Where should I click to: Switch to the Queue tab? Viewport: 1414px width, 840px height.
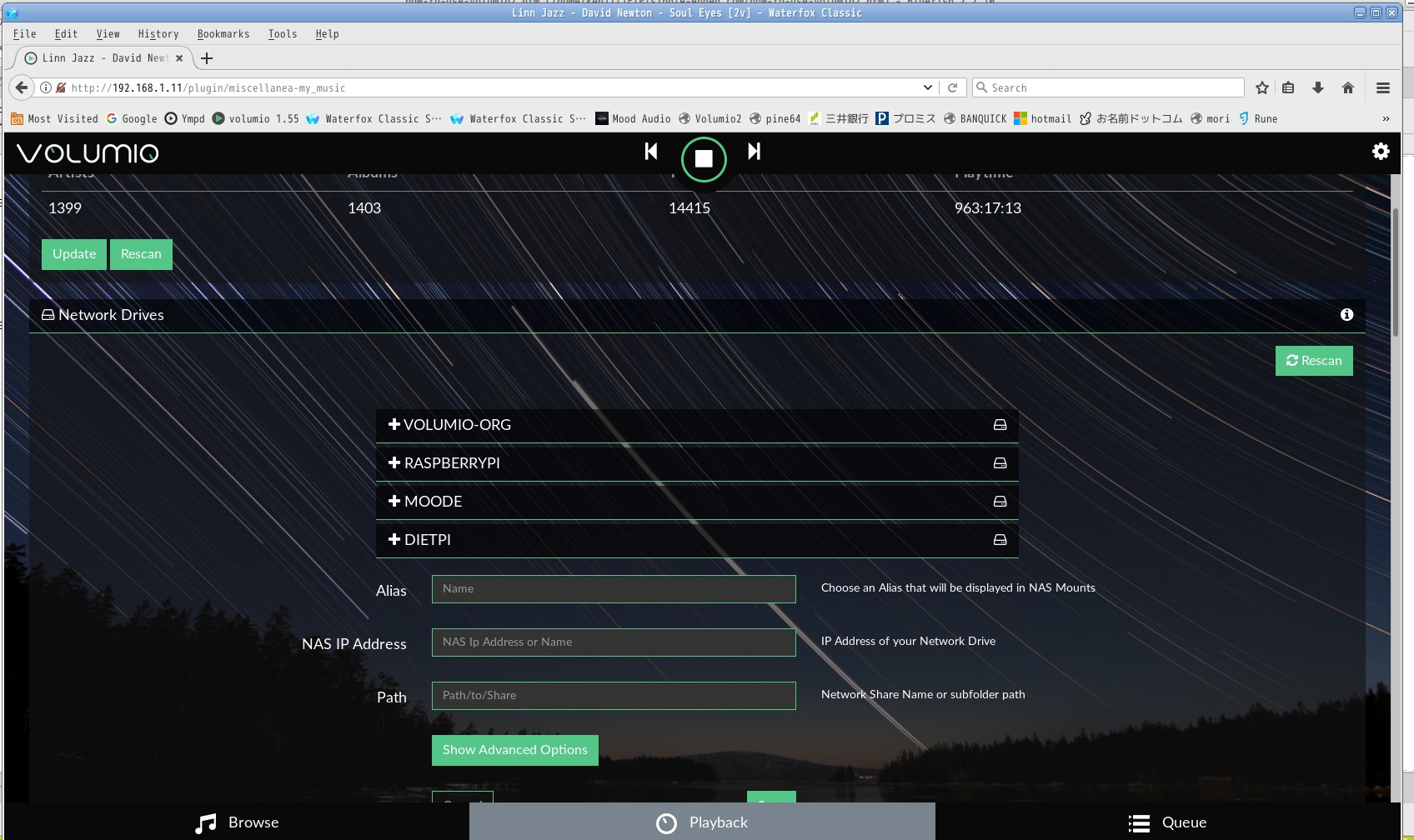click(x=1167, y=822)
